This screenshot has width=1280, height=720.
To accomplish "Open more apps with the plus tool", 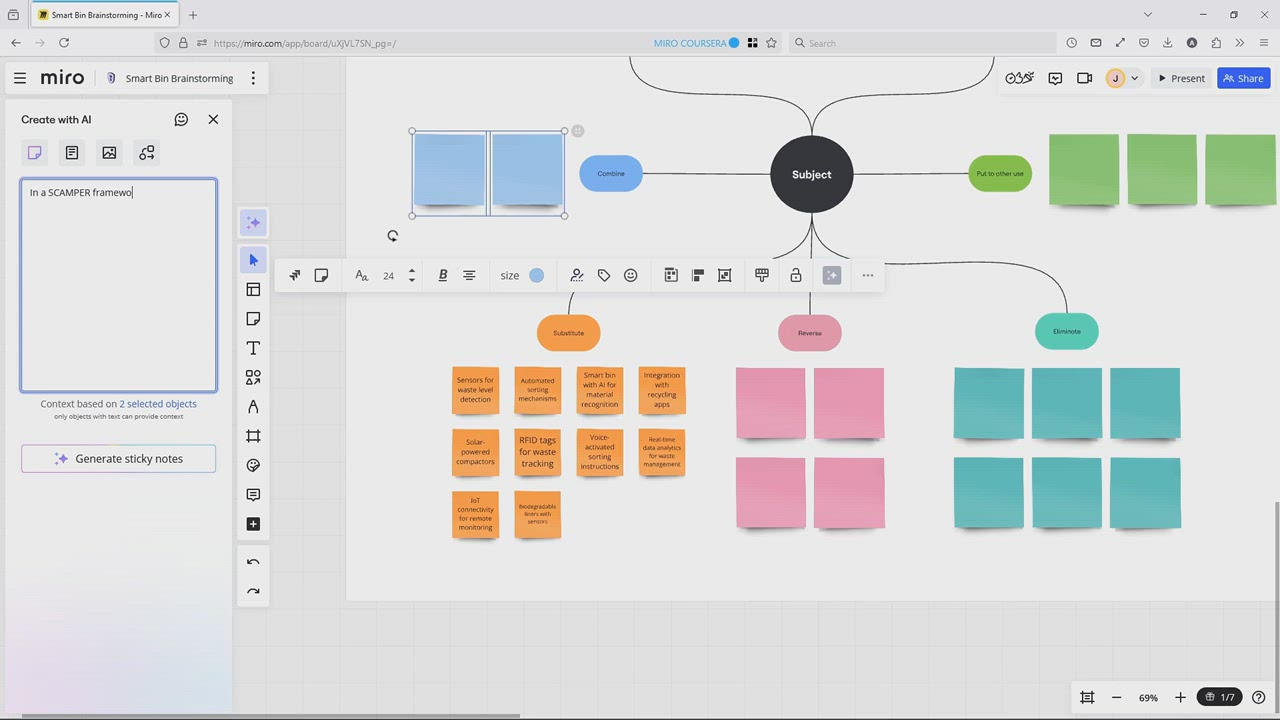I will click(x=253, y=524).
